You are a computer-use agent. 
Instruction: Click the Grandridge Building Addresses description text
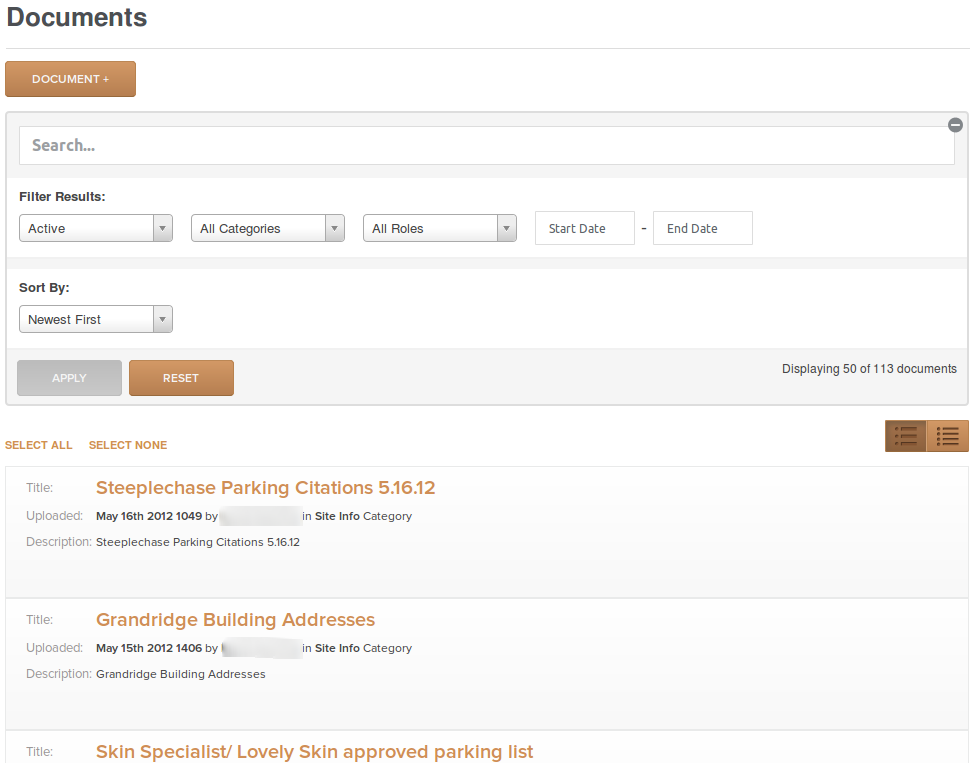(181, 674)
